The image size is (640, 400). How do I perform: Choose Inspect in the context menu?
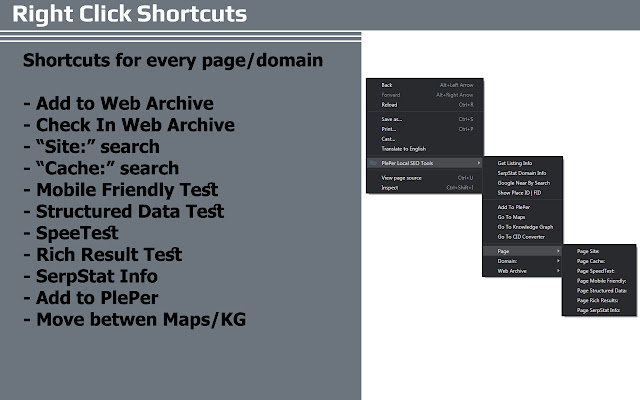point(425,188)
